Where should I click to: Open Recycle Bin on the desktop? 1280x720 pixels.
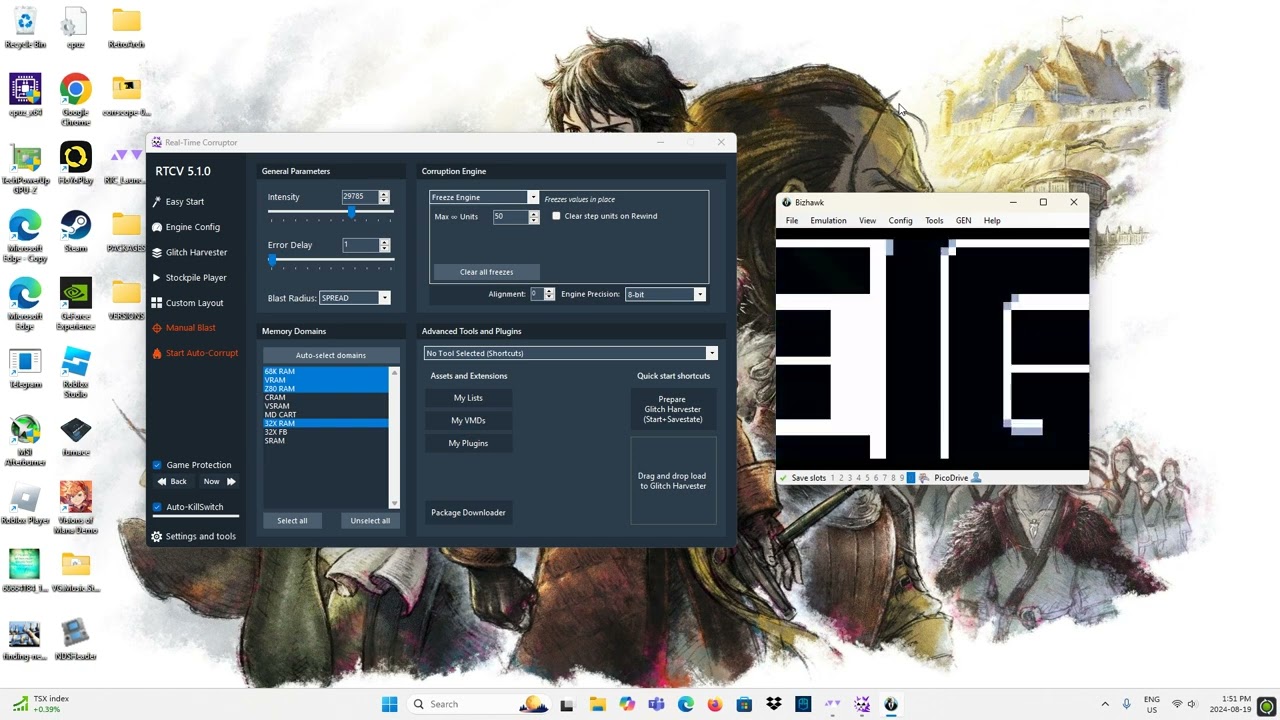click(25, 28)
